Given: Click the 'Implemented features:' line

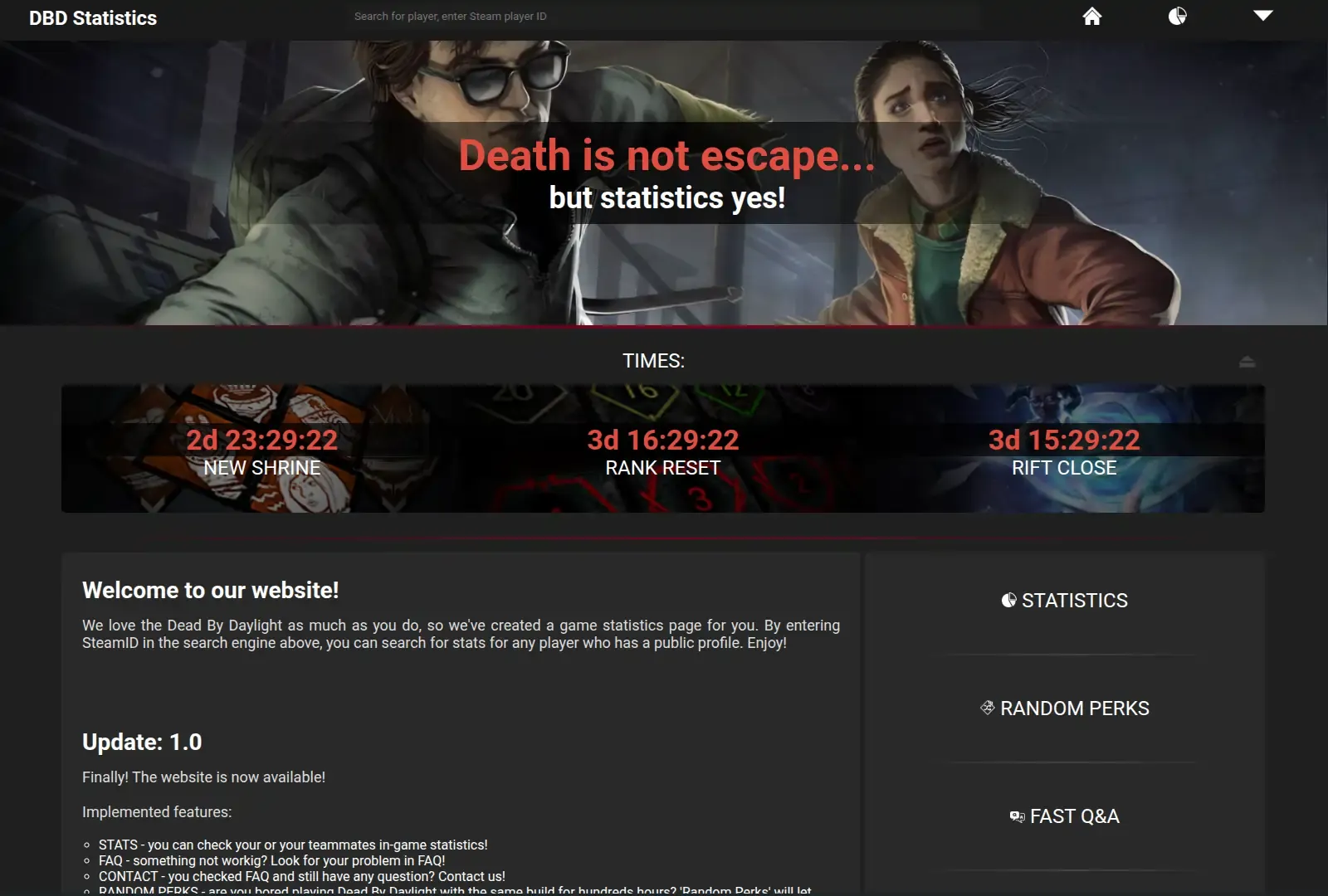Looking at the screenshot, I should [x=157, y=812].
